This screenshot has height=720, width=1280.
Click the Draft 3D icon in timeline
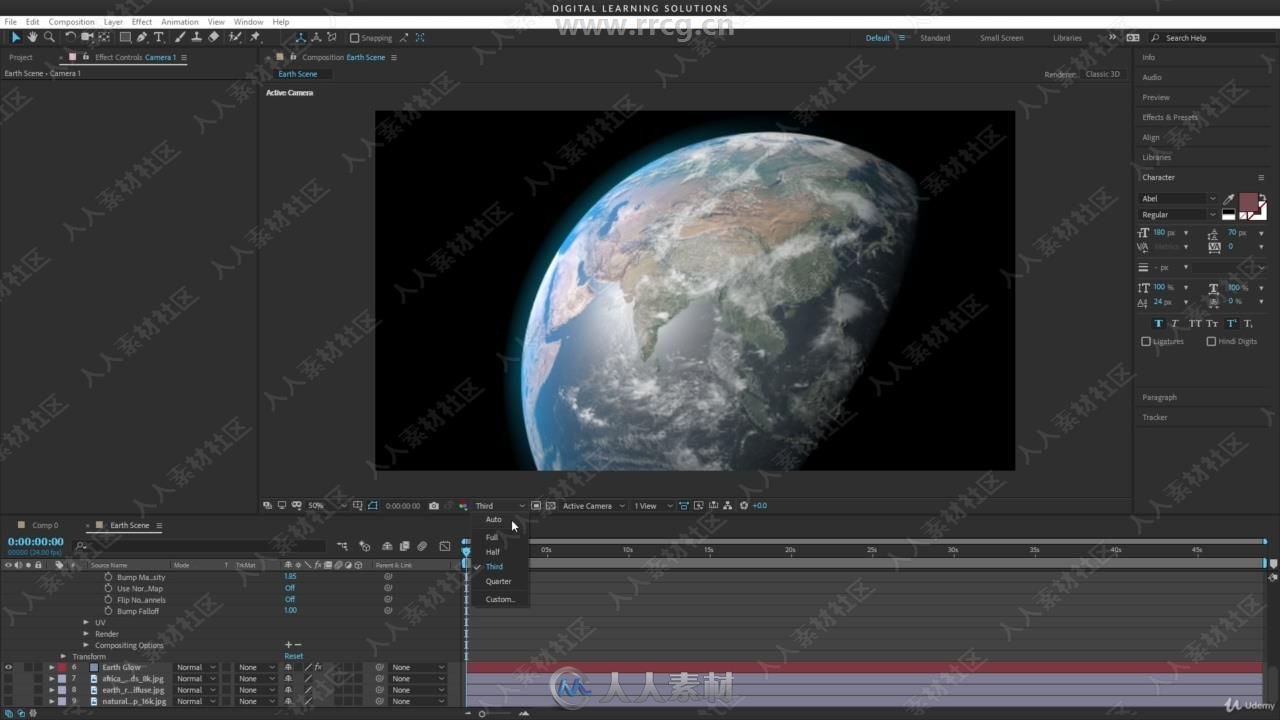click(x=364, y=546)
